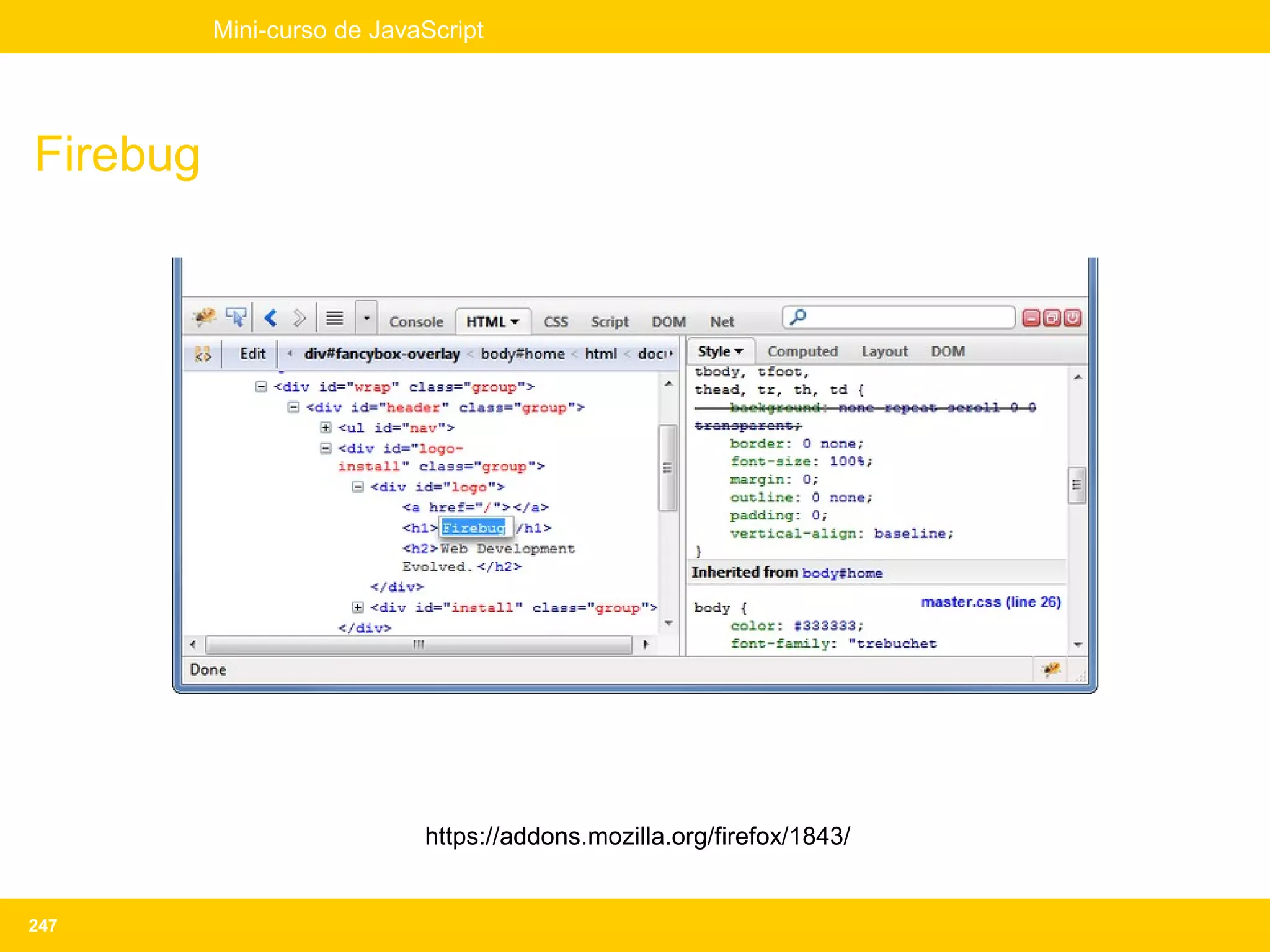Open the main DOM panel tab
Viewport: 1270px width, 952px height.
[668, 322]
